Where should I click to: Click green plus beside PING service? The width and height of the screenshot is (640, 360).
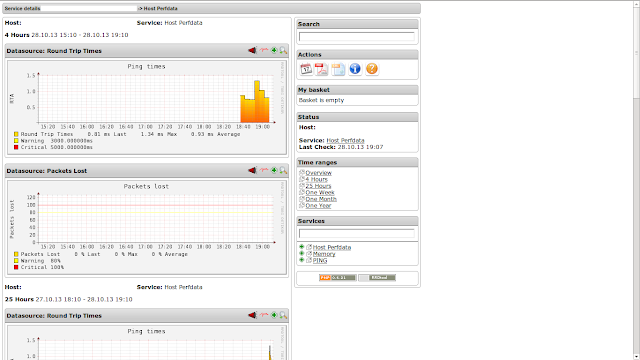[x=302, y=260]
